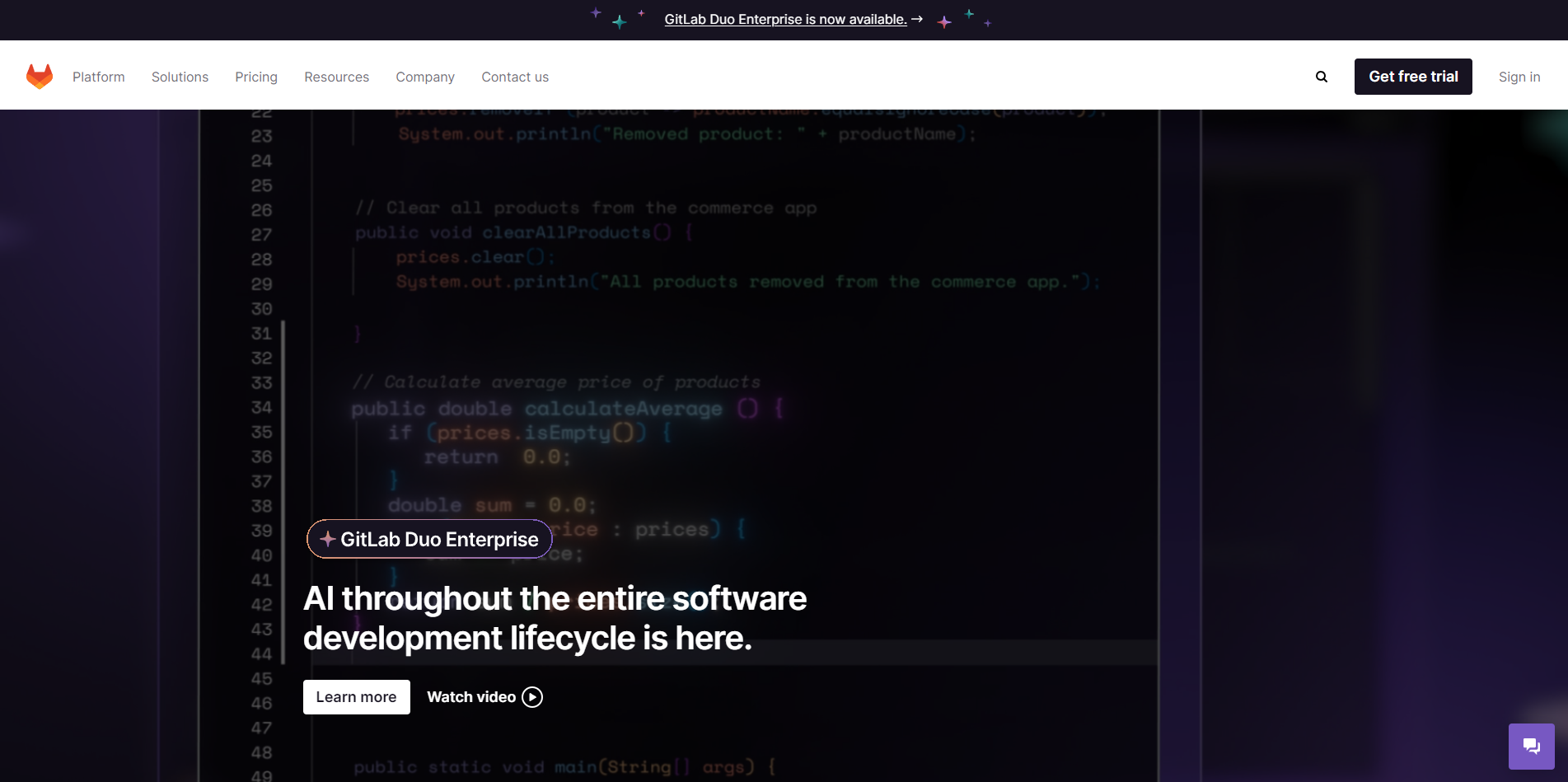1568x782 pixels.
Task: Open the GitLab Duo Enterprise availability announcement link
Action: click(x=785, y=19)
